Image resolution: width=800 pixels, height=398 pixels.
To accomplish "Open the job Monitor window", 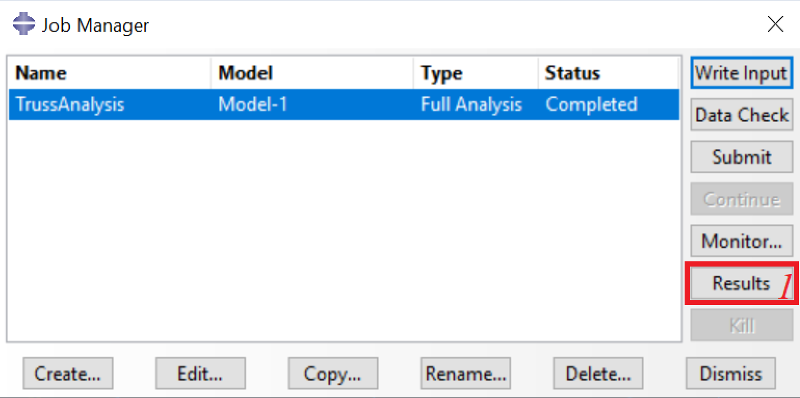I will pos(742,241).
